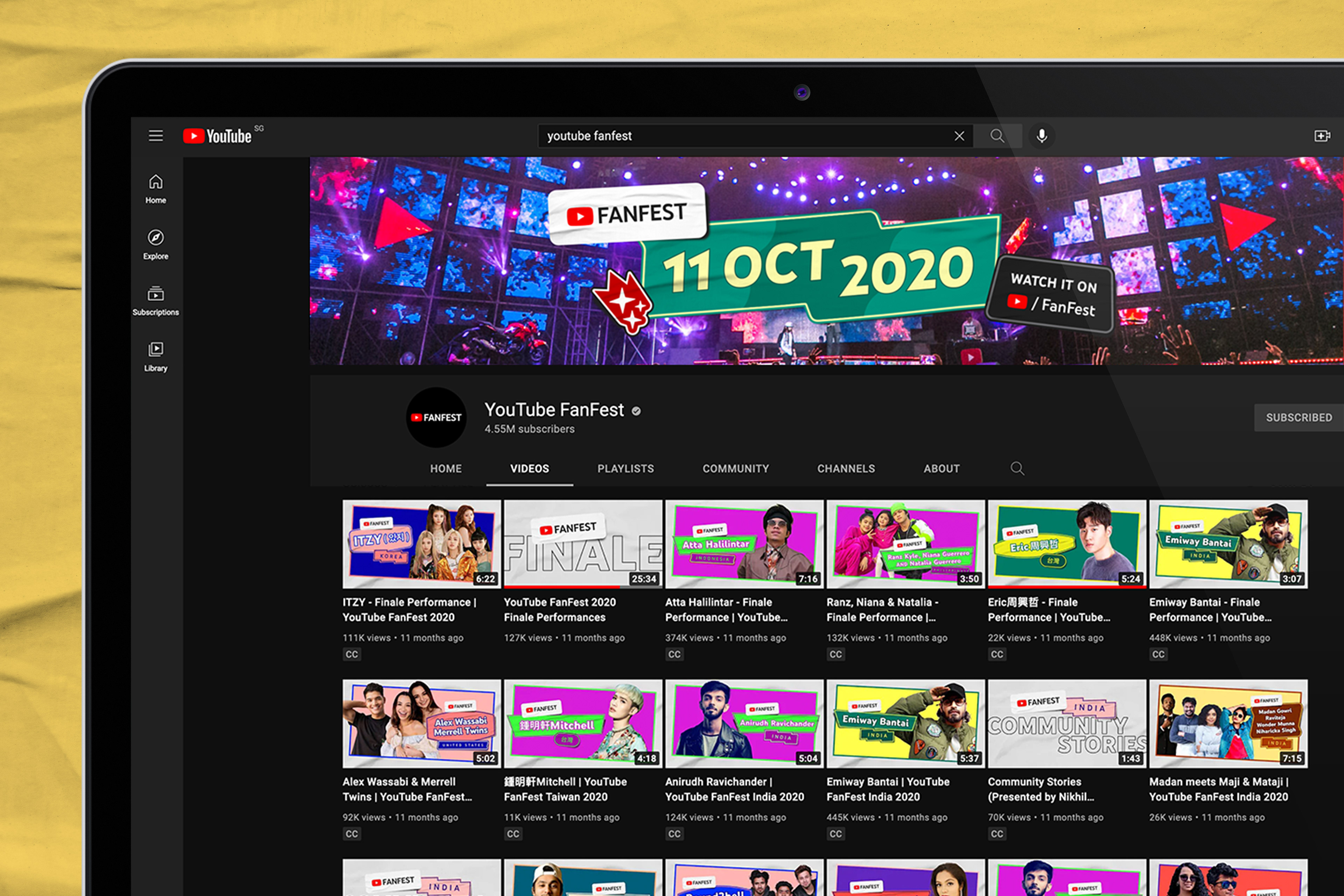Click CC badge under Community Stories video

pos(996,834)
